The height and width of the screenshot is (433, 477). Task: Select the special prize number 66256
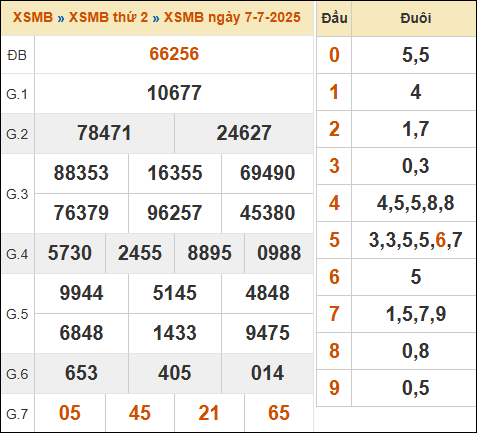(174, 54)
